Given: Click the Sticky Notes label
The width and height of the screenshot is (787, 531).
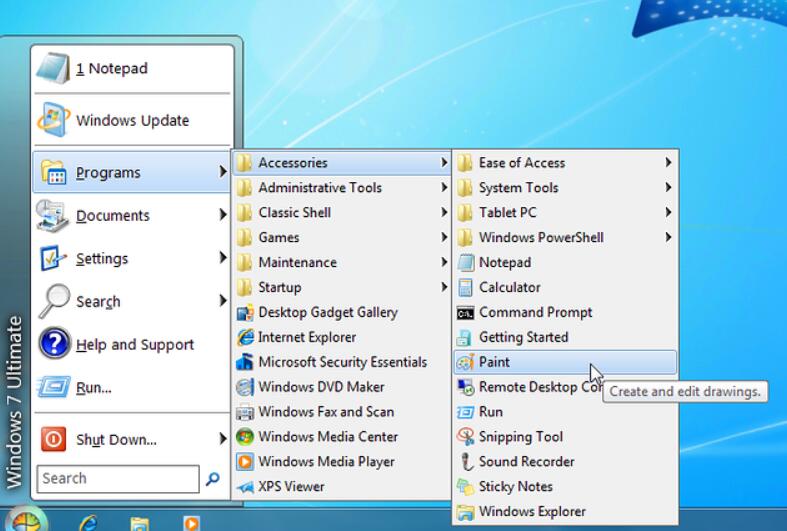Looking at the screenshot, I should [516, 486].
